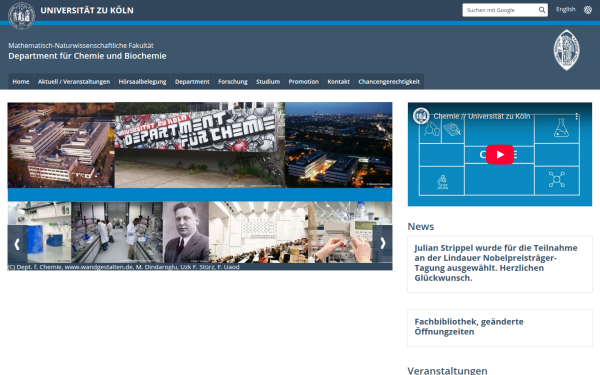
Task: Click the search magnifier icon
Action: [541, 10]
